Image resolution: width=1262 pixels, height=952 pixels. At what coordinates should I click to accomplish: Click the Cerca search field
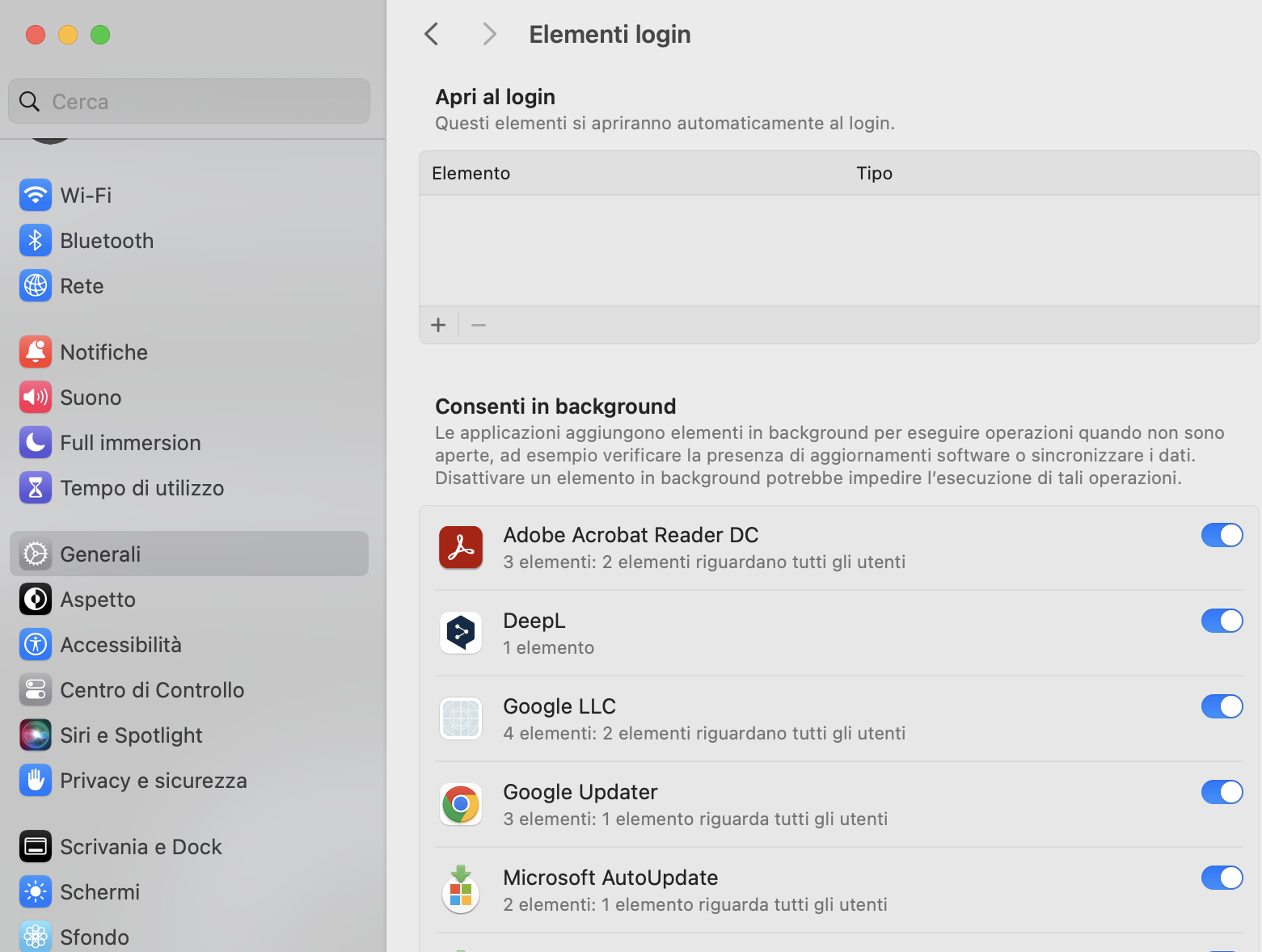click(x=202, y=102)
